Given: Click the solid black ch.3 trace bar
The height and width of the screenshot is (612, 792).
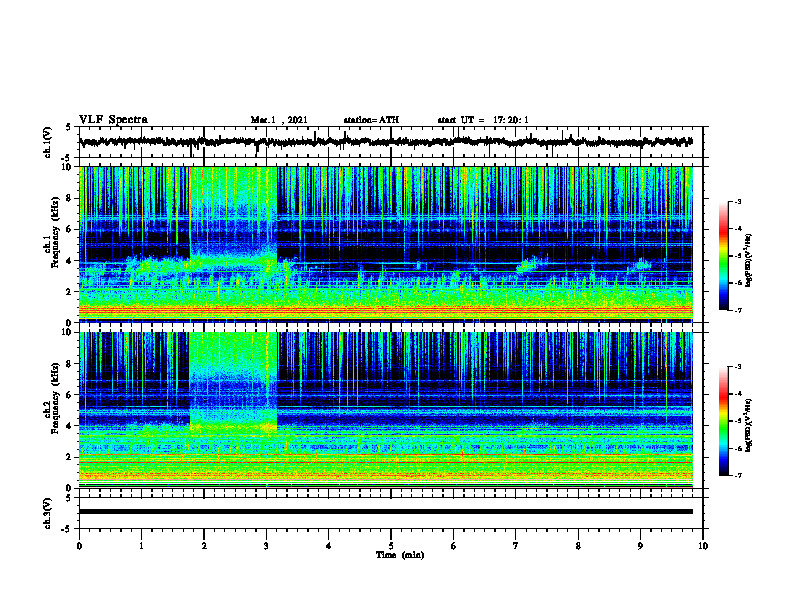Looking at the screenshot, I should [386, 512].
